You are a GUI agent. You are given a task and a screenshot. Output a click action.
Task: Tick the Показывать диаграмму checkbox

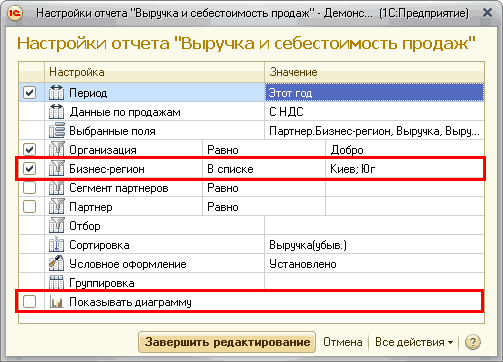pyautogui.click(x=29, y=302)
